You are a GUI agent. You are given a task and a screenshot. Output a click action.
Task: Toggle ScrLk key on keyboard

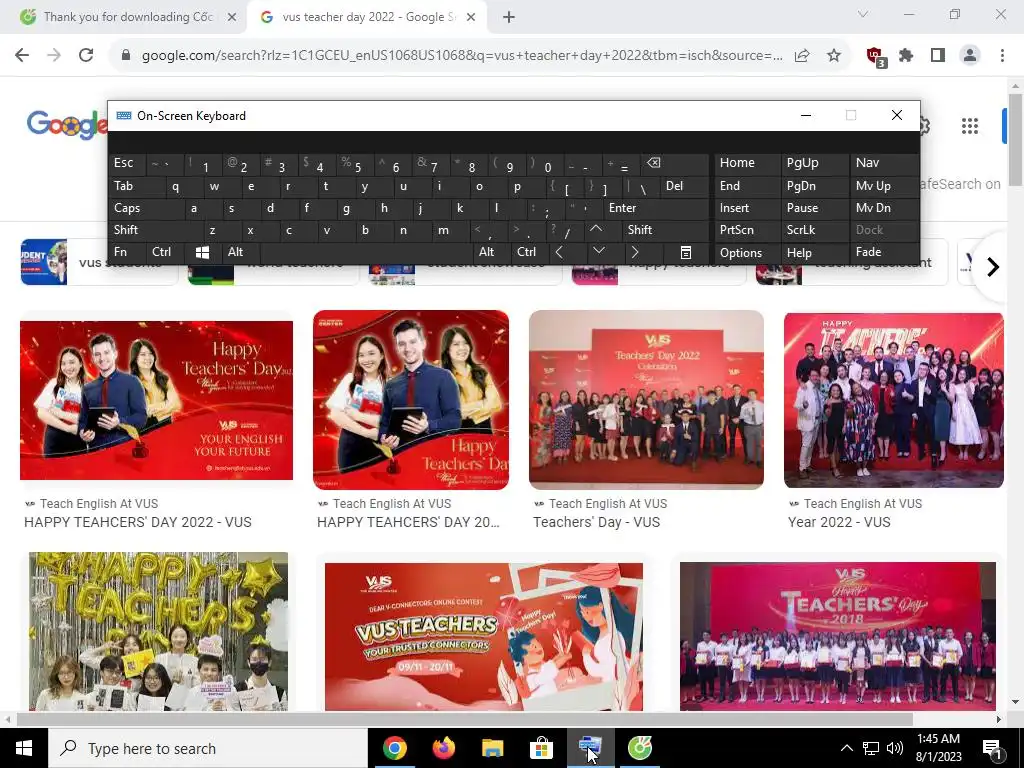[x=814, y=230]
